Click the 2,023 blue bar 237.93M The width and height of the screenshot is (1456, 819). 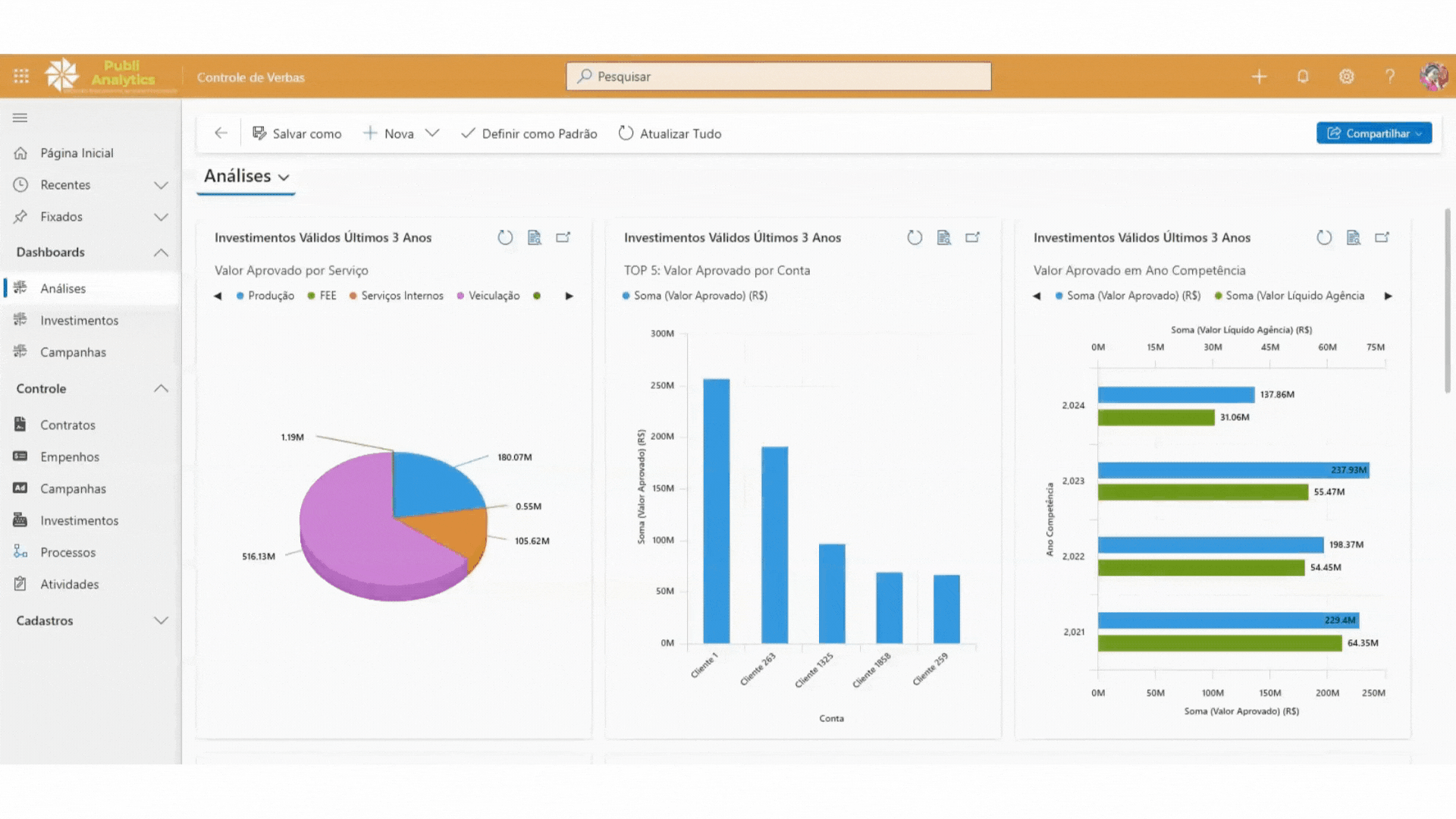pyautogui.click(x=1233, y=470)
